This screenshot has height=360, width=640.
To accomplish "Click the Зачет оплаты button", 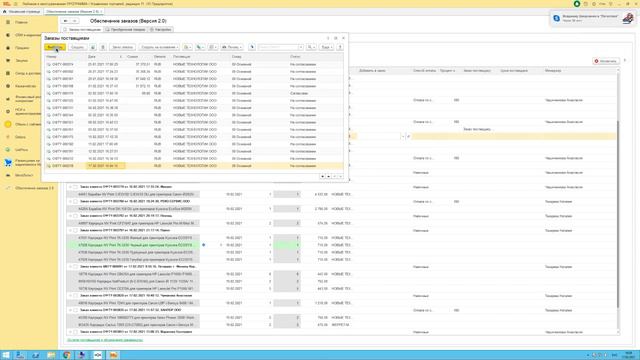I will (122, 47).
